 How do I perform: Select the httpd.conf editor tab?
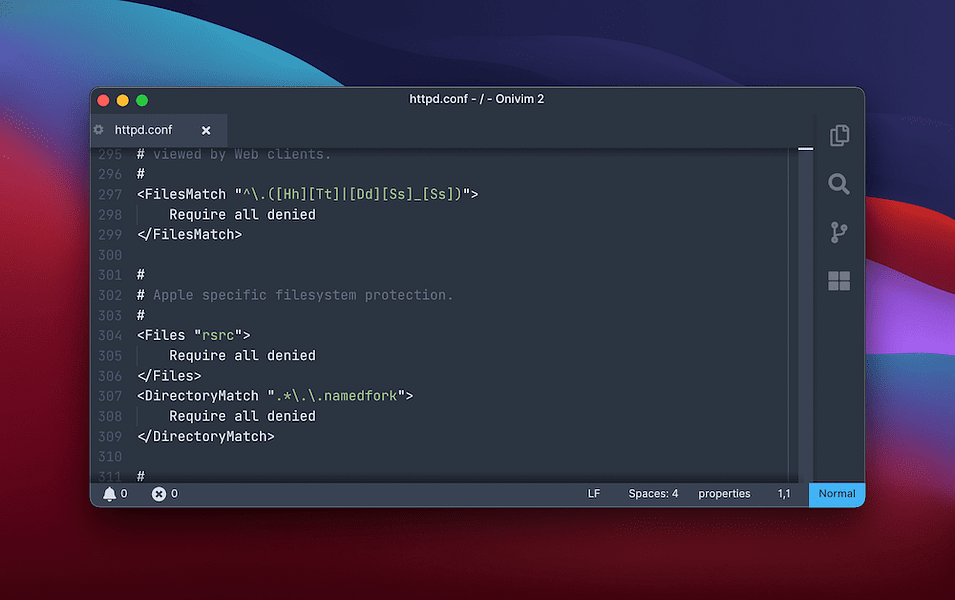tap(144, 130)
